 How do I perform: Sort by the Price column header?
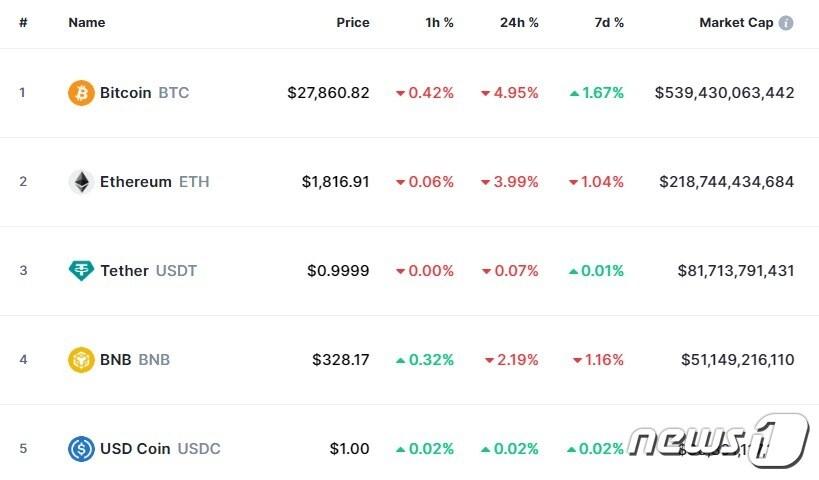coord(352,22)
